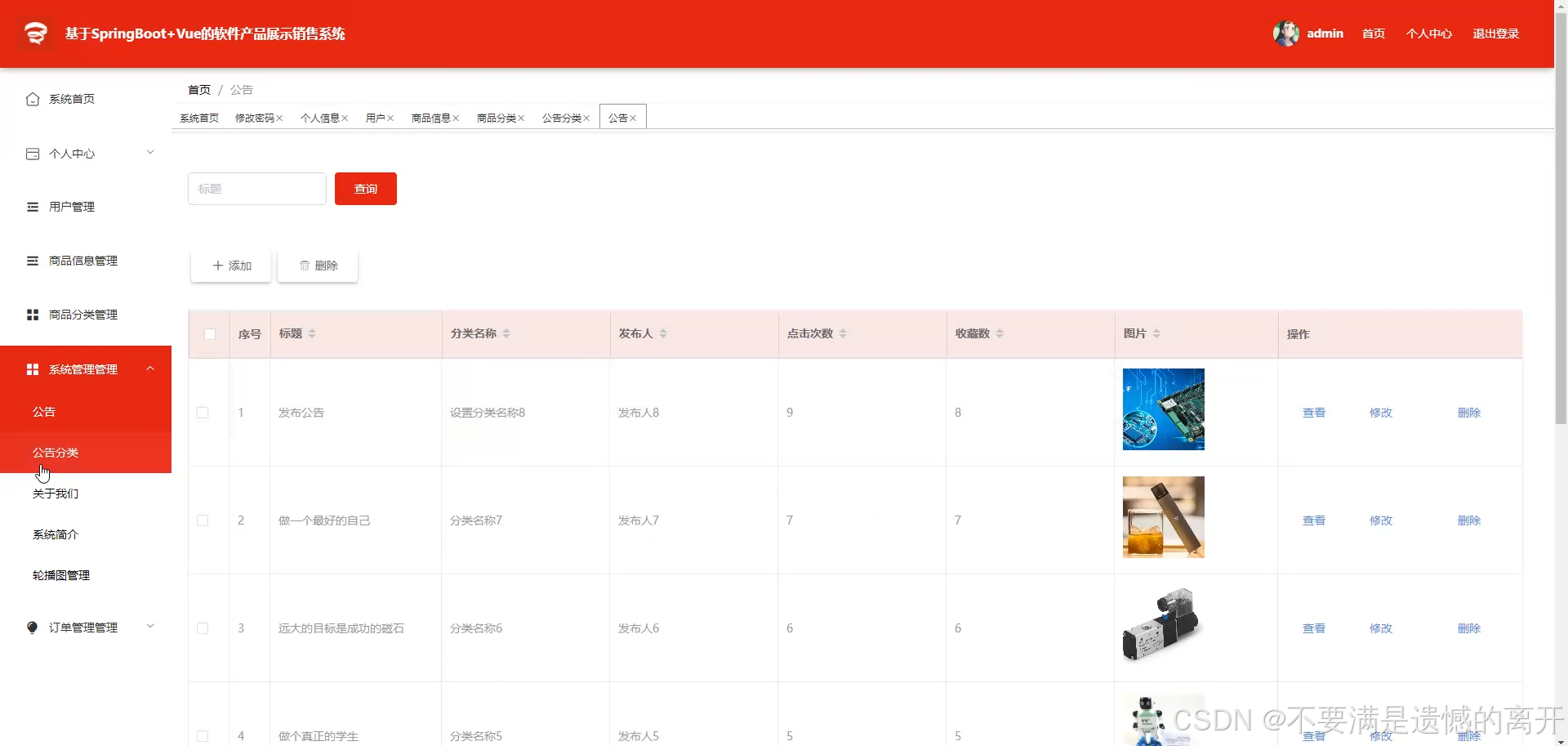Click the 订单管理管理 sidebar icon

pyautogui.click(x=33, y=628)
